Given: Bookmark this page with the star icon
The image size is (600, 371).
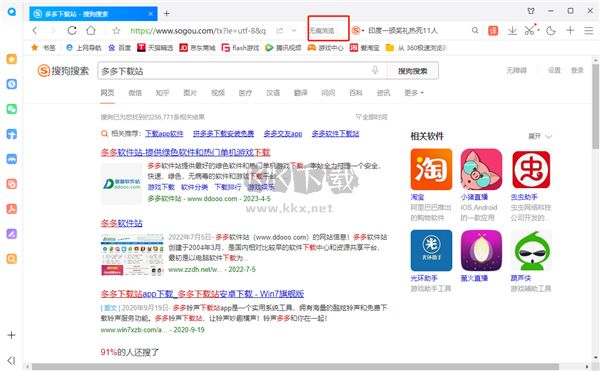Looking at the screenshot, I should click(x=116, y=31).
